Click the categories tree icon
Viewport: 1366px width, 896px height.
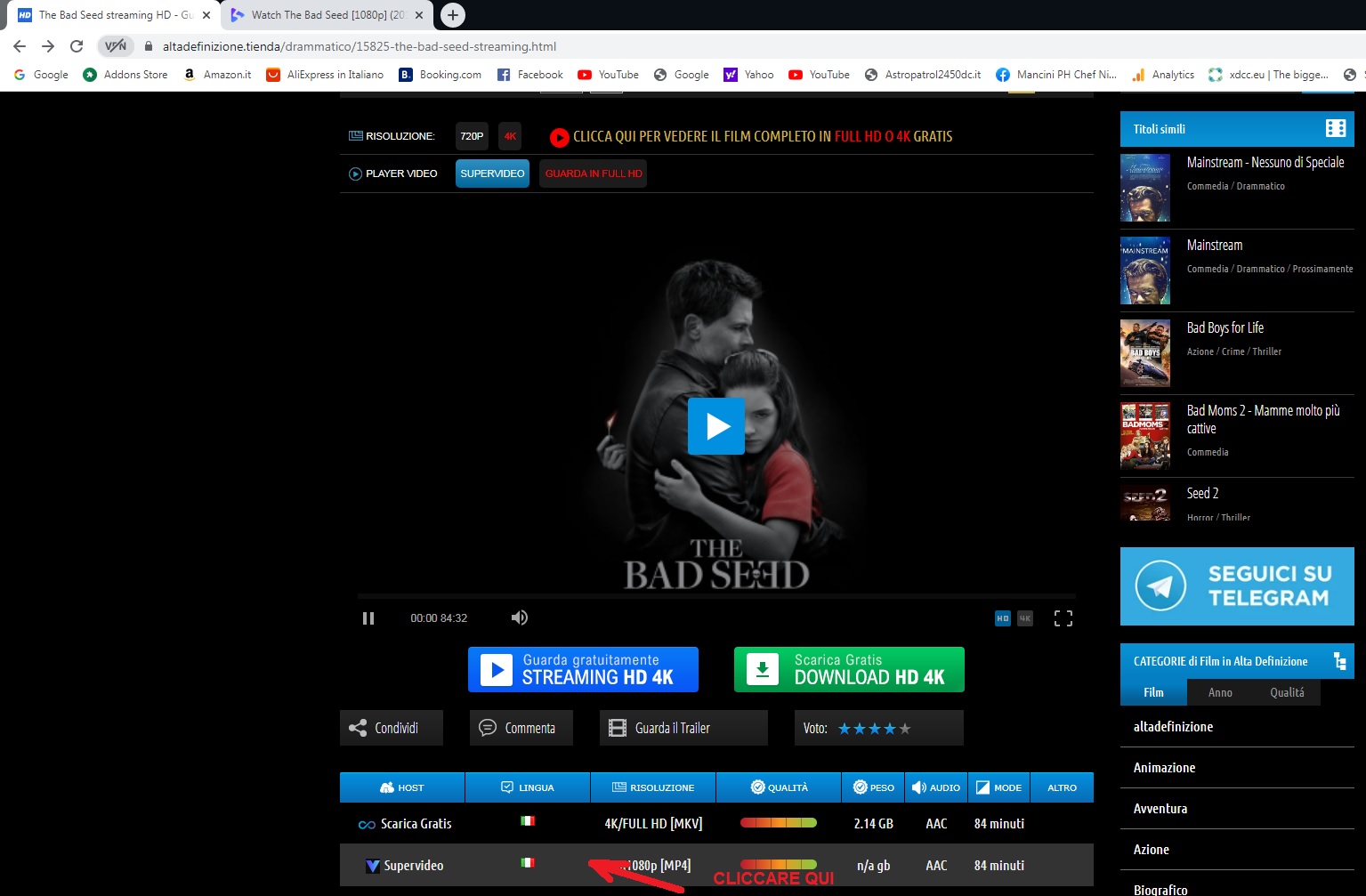pos(1339,661)
